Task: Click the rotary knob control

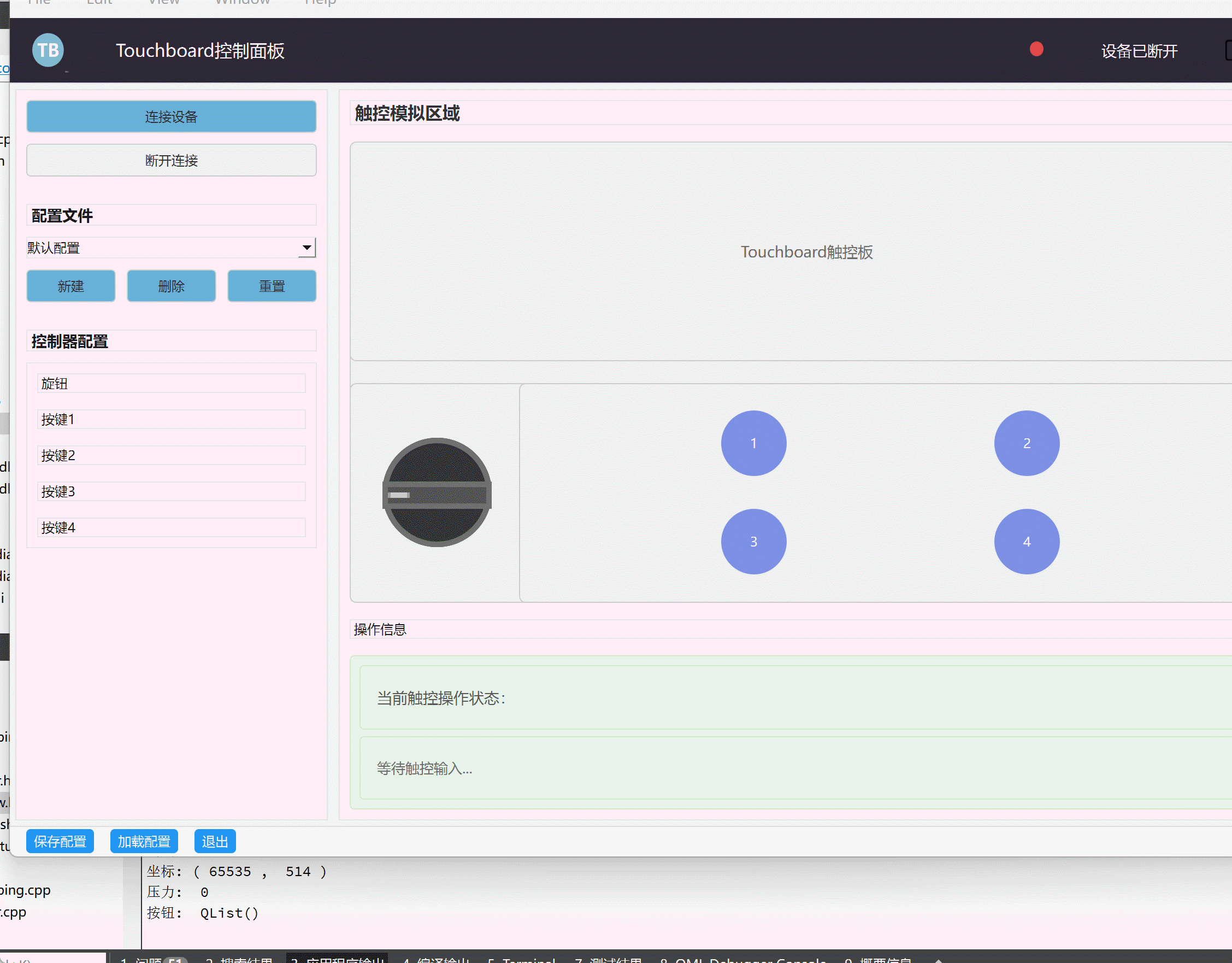Action: pyautogui.click(x=437, y=492)
